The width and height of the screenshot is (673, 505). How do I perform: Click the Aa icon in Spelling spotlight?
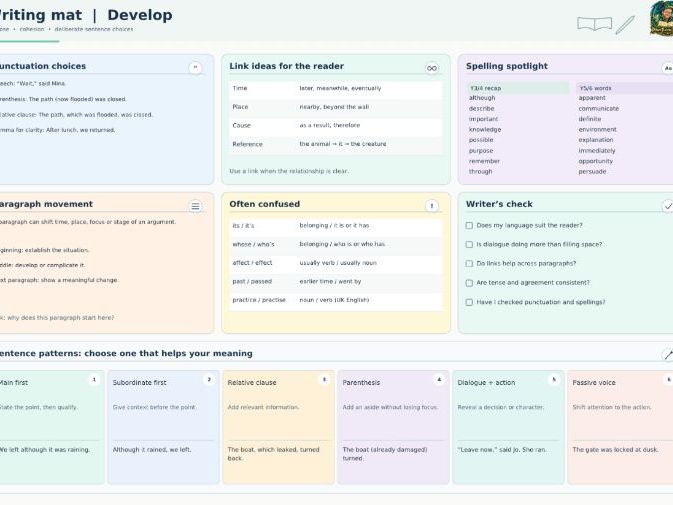(x=667, y=68)
